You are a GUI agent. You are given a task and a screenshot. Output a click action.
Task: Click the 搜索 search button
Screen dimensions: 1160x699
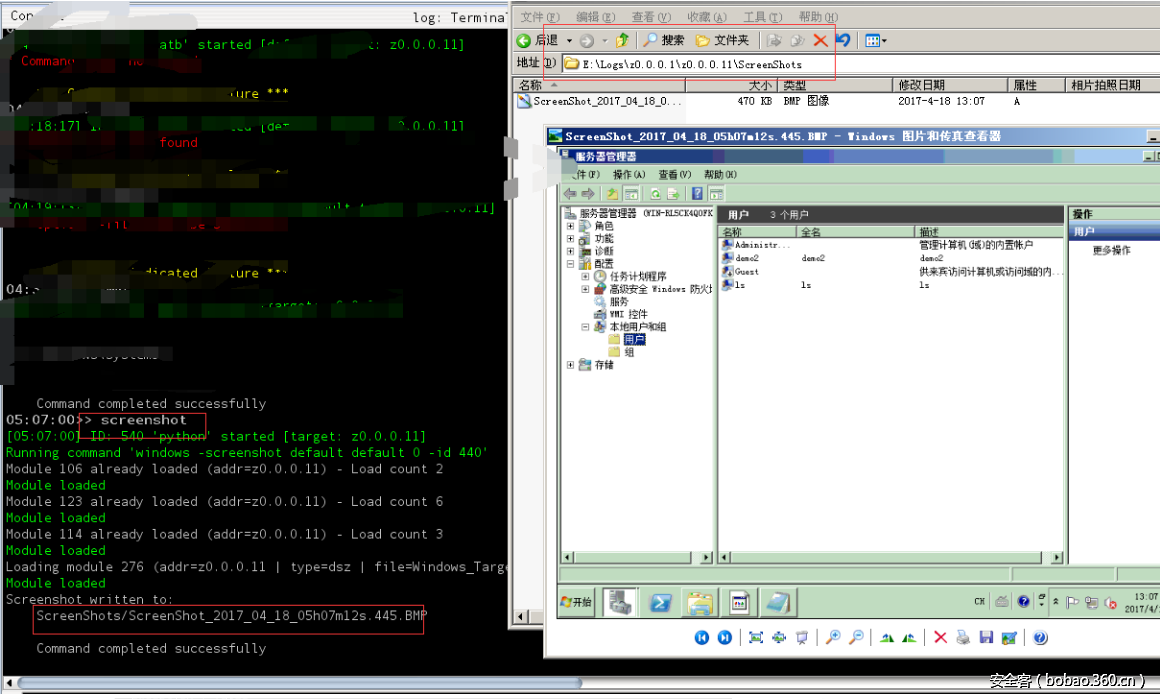click(x=663, y=41)
